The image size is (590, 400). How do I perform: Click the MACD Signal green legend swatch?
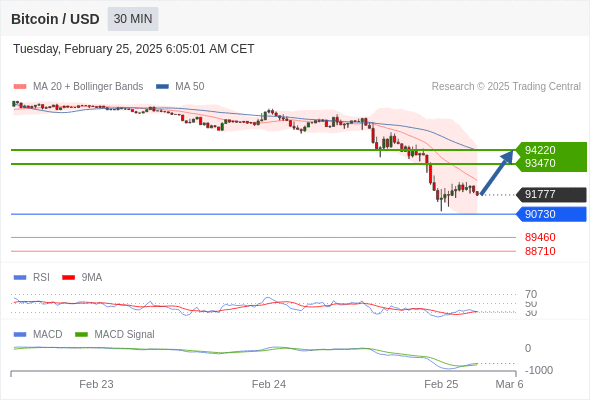pos(81,334)
